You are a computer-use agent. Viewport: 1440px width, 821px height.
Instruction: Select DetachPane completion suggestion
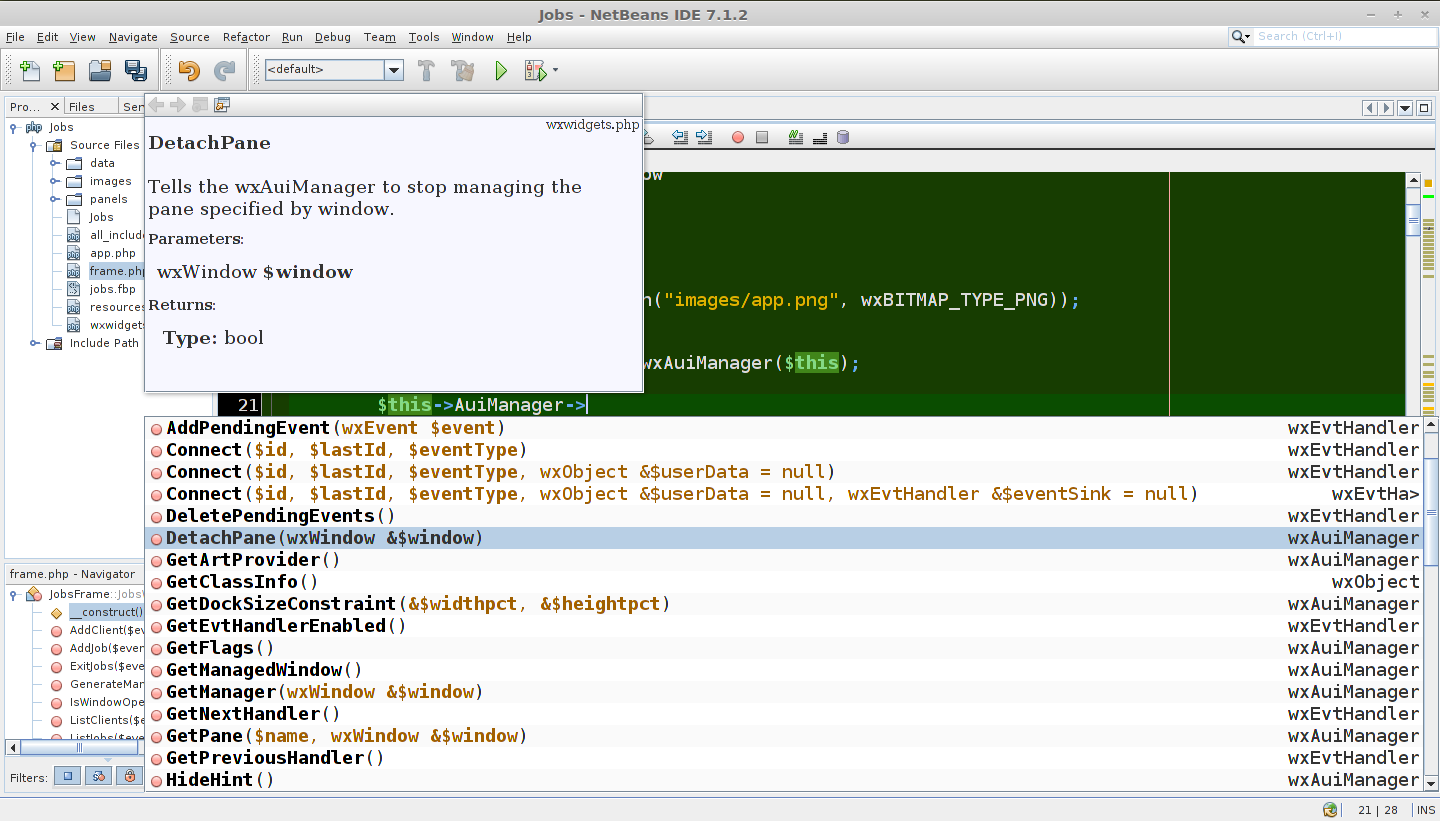784,538
